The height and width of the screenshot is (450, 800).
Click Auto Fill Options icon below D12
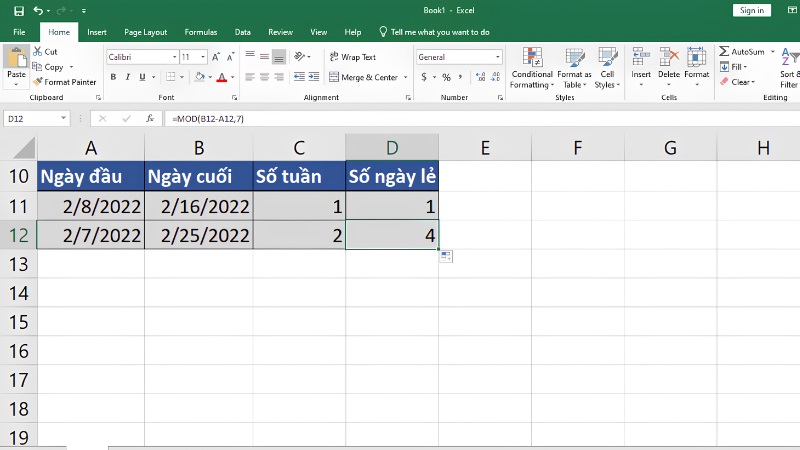tap(445, 256)
